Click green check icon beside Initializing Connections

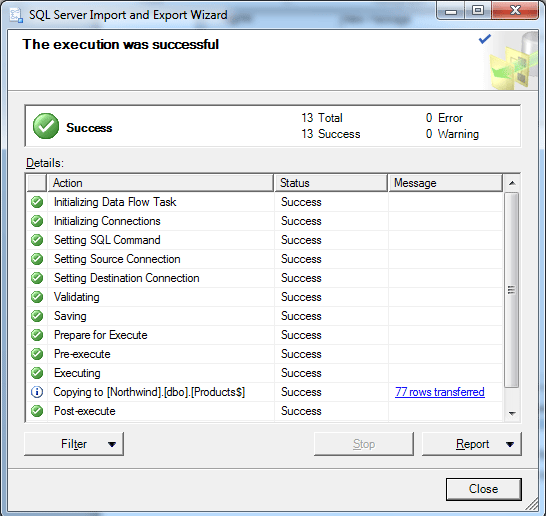pos(37,221)
